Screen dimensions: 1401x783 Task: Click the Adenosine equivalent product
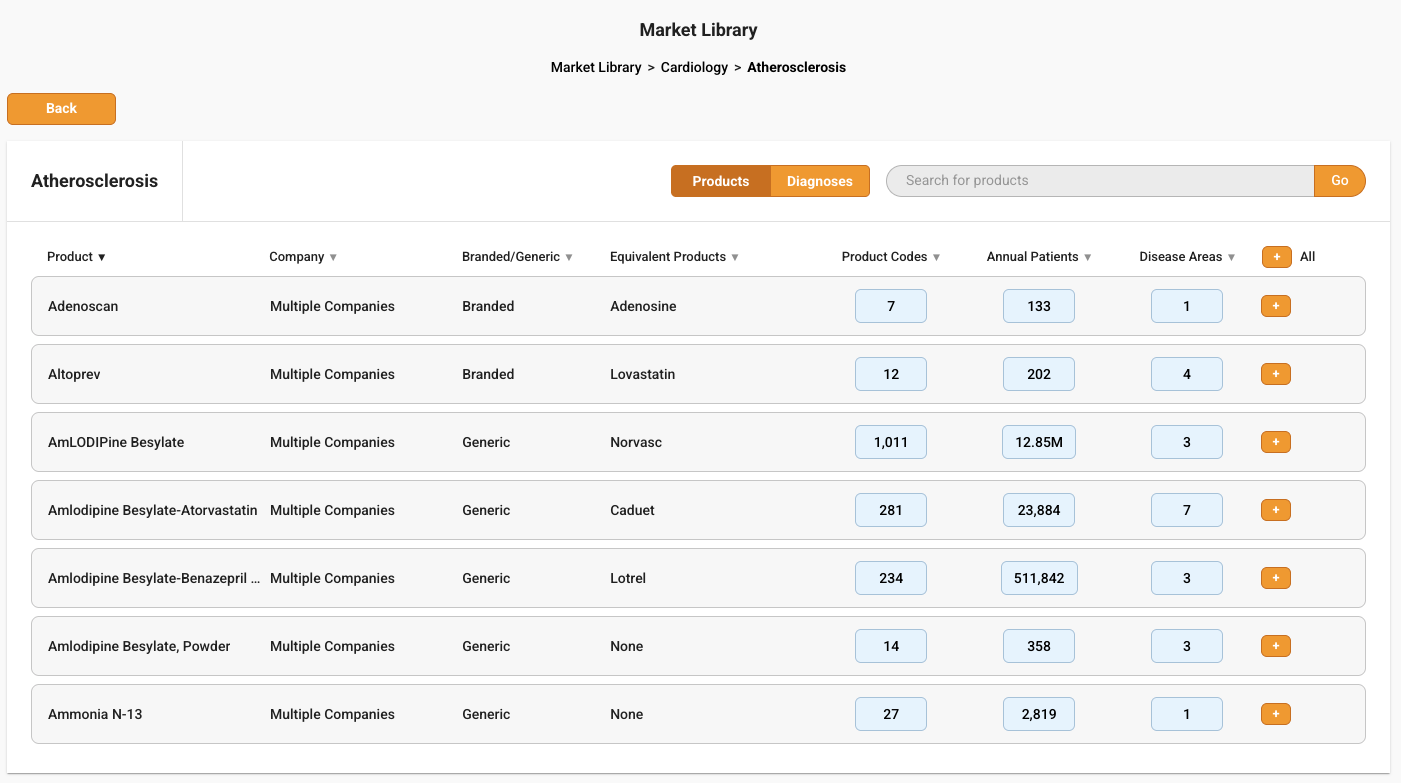[x=643, y=307]
